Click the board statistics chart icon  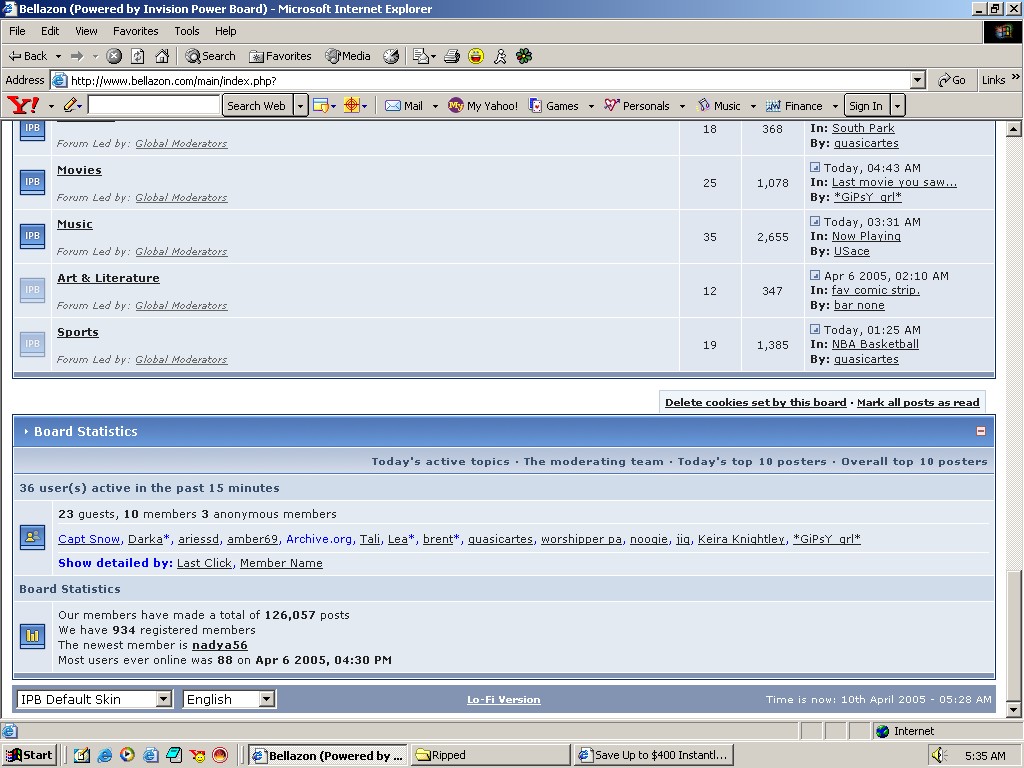(x=32, y=635)
